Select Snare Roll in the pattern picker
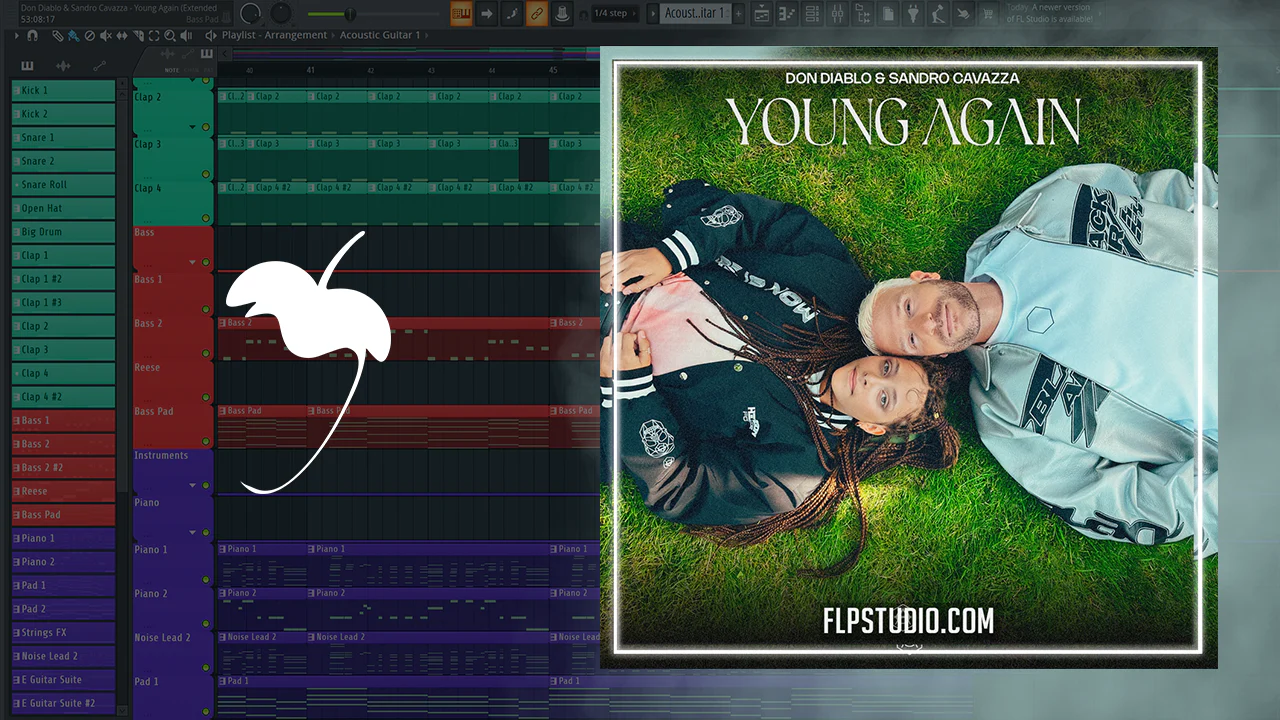1280x720 pixels. pos(63,185)
